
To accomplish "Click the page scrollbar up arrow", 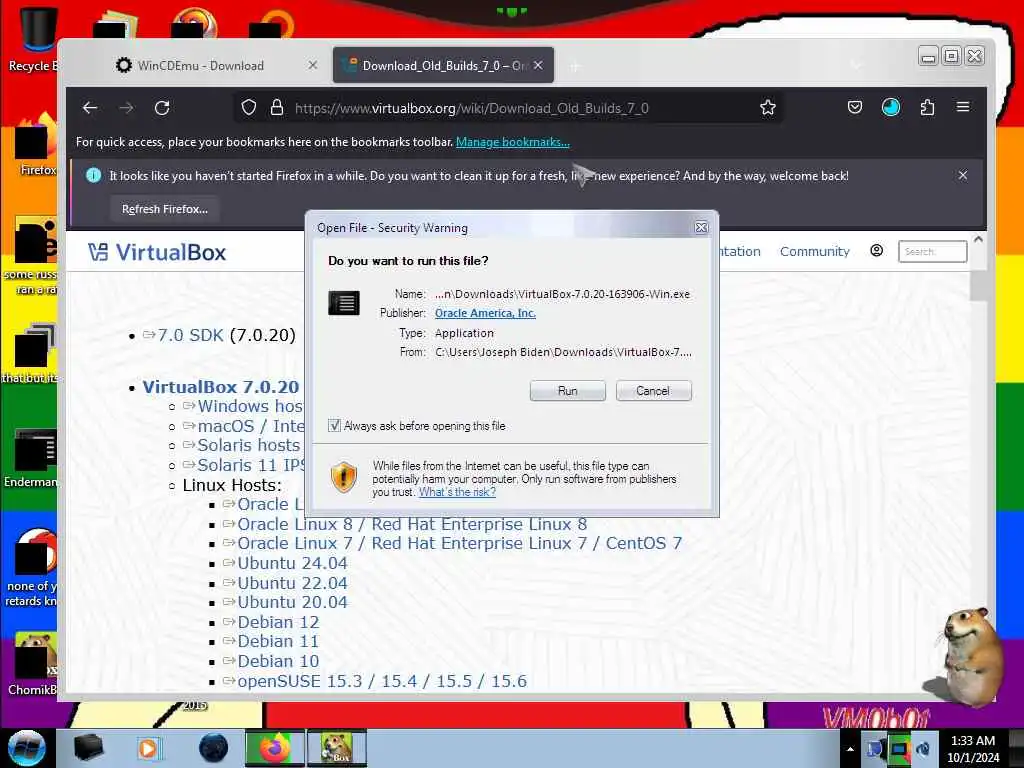I will pos(978,240).
